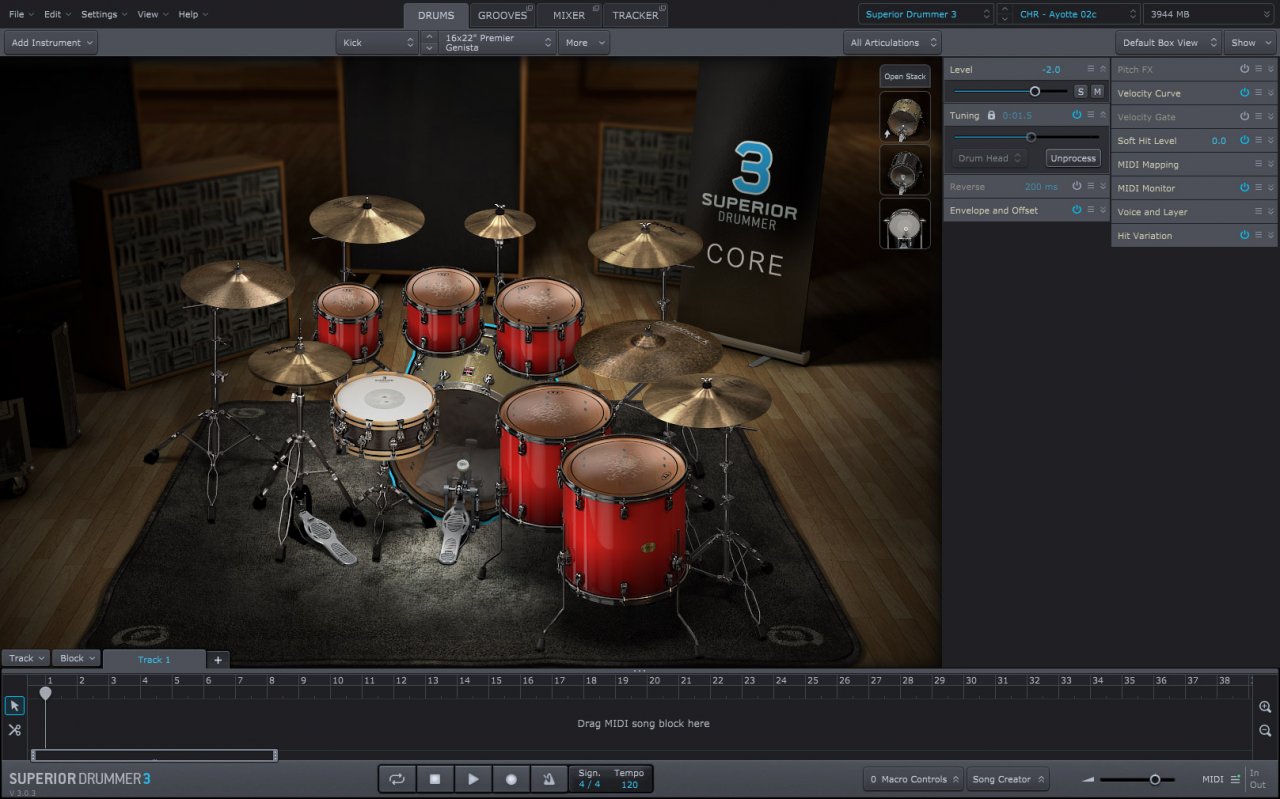The width and height of the screenshot is (1280, 799).
Task: Open the Pitch FX menu icon
Action: pos(1259,69)
